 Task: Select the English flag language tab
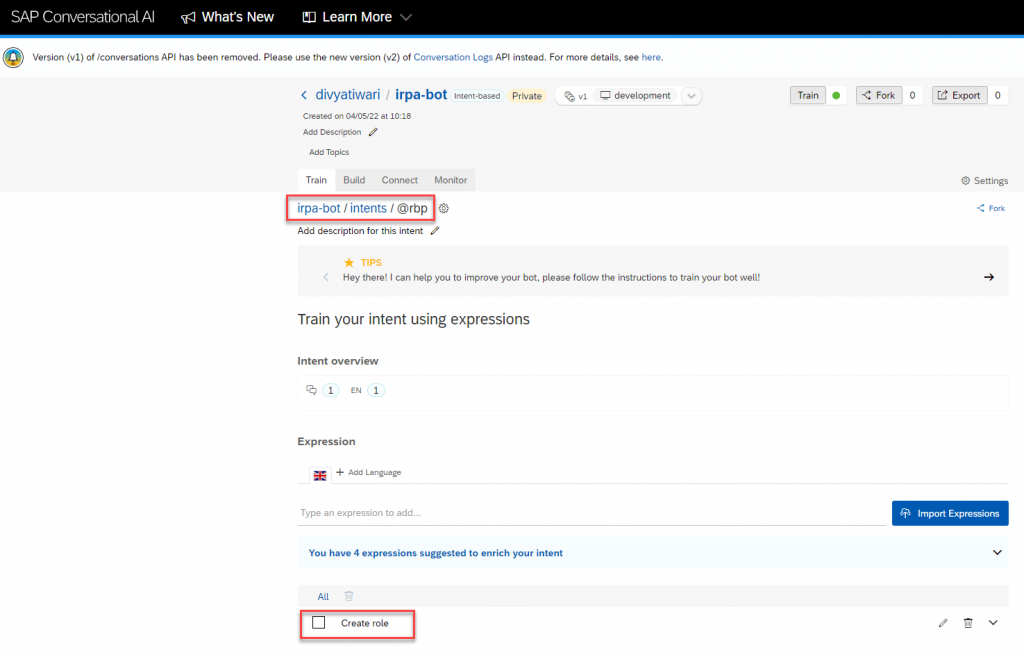coord(320,475)
